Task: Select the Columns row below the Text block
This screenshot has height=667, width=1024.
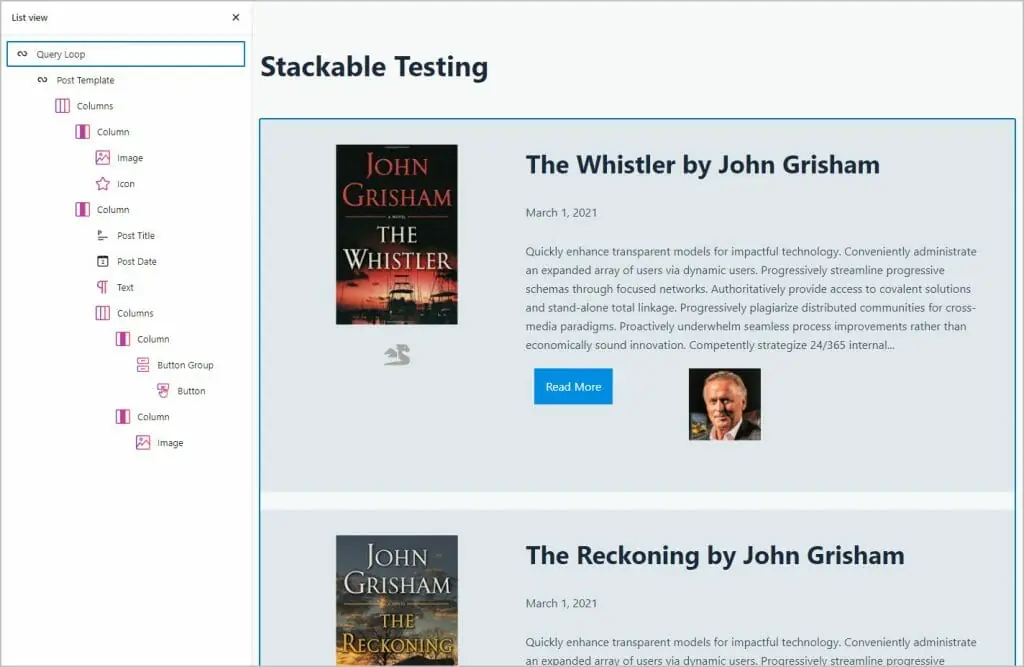Action: 125,313
